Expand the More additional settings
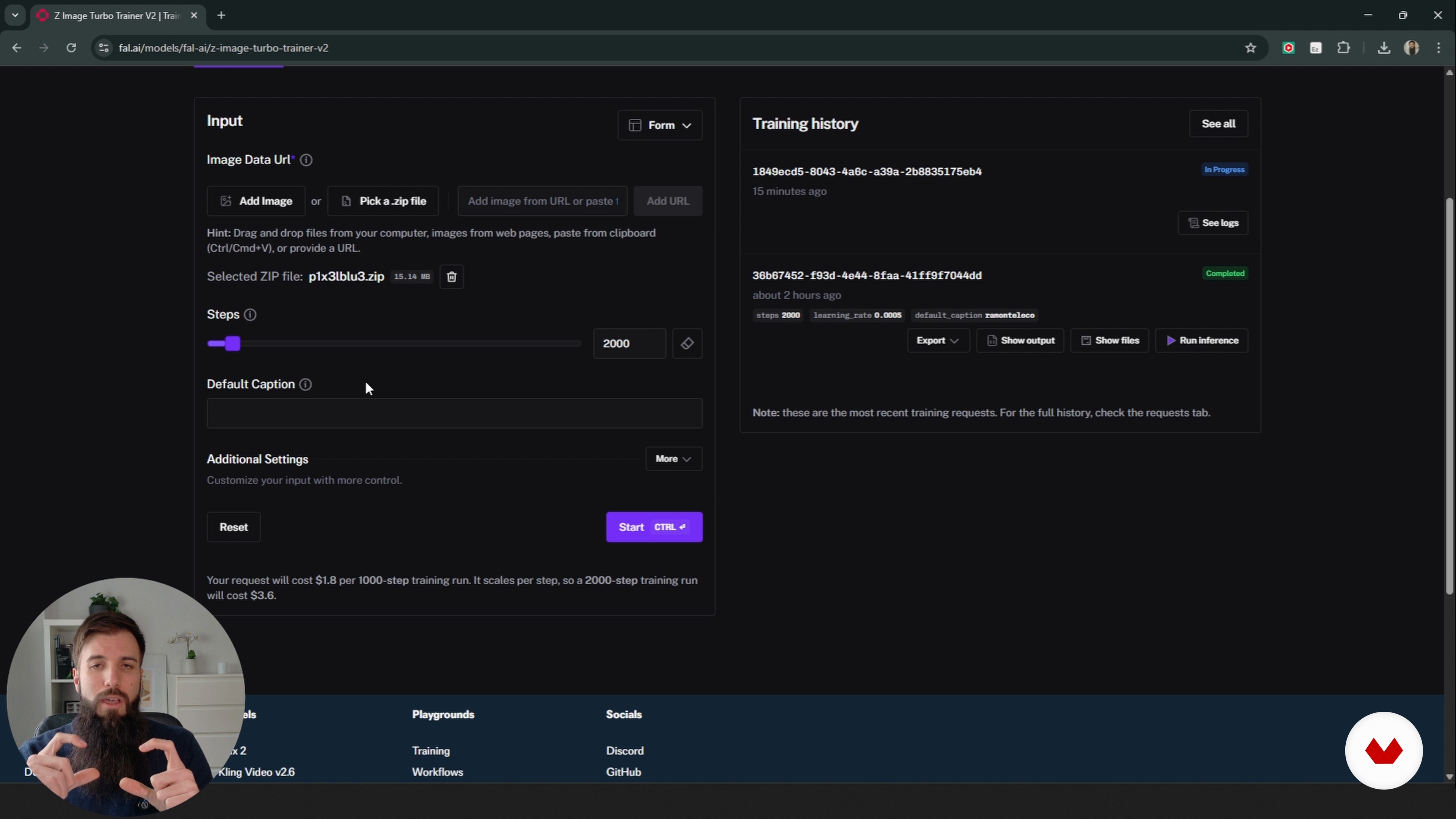The height and width of the screenshot is (819, 1456). click(x=674, y=459)
